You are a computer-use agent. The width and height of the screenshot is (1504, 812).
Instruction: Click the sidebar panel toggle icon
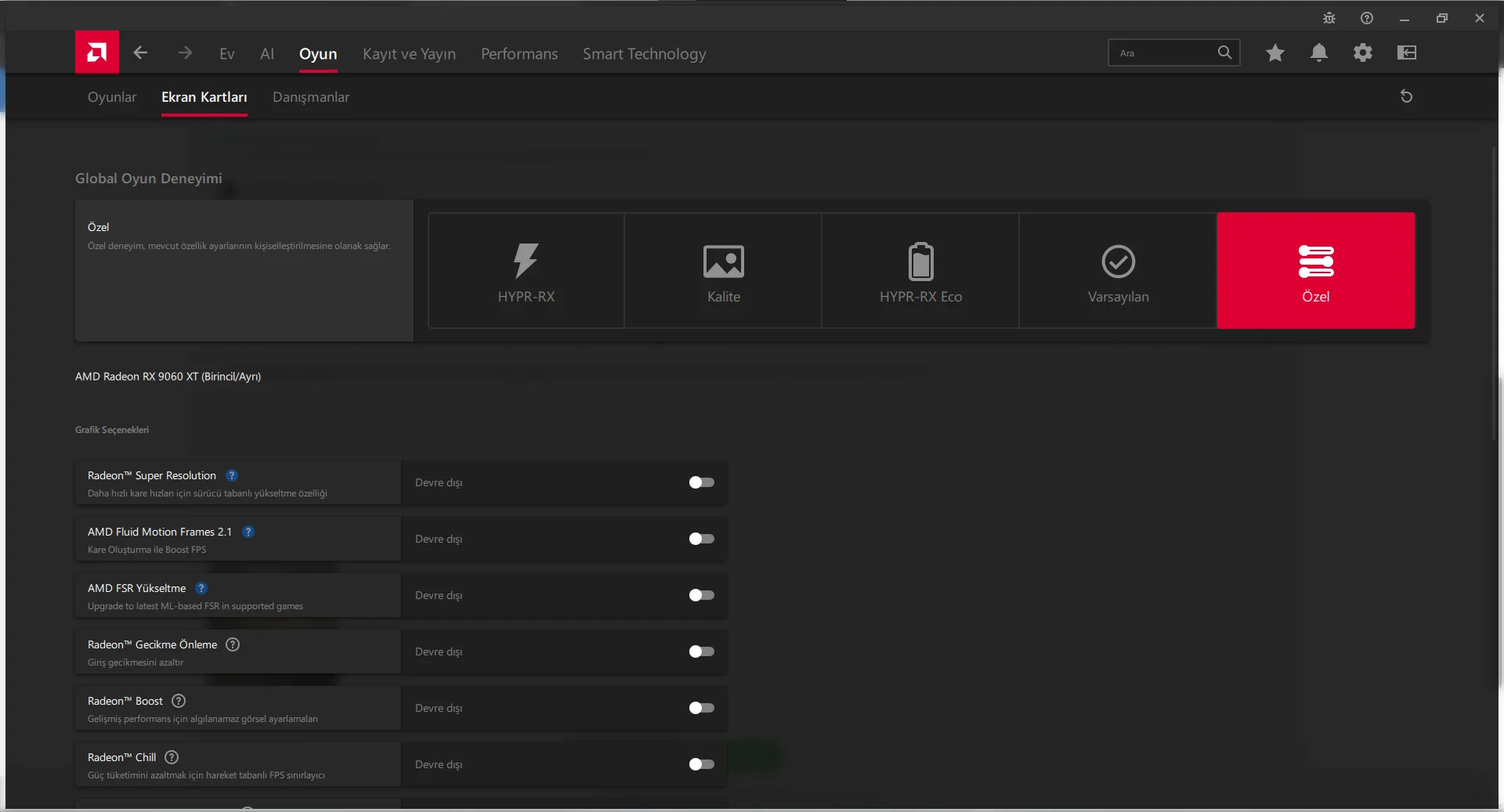(1407, 52)
